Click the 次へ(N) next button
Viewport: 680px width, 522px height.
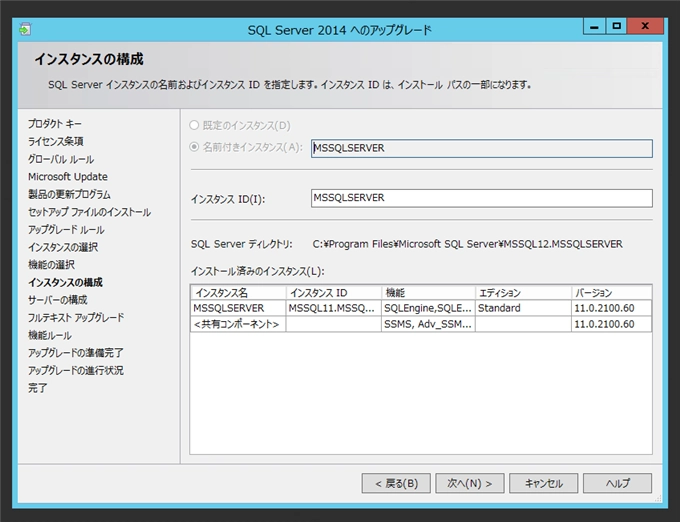470,483
